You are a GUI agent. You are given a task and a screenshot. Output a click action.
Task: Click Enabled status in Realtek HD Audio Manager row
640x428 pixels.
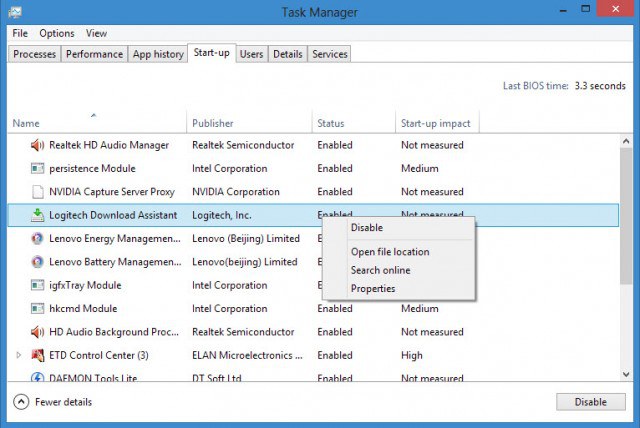pyautogui.click(x=335, y=145)
